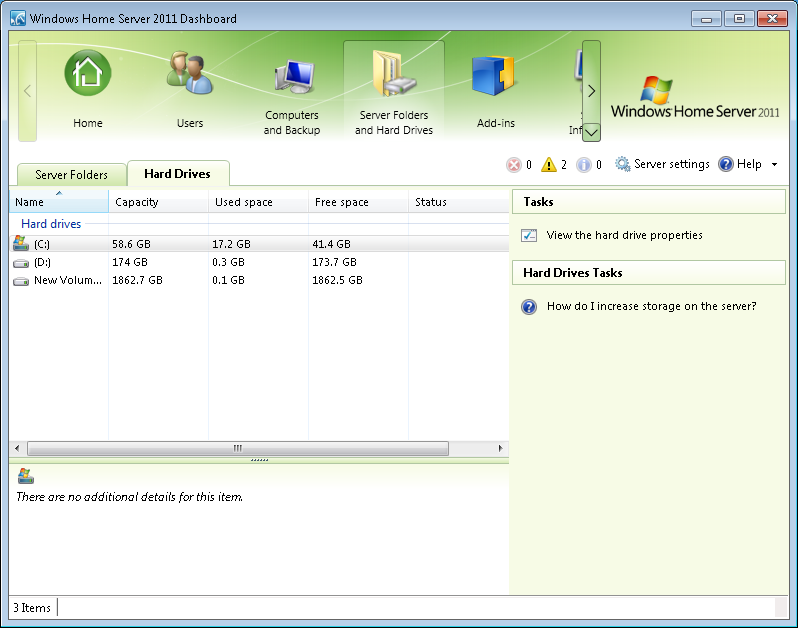Click the 41.4 GB free space cell
This screenshot has width=798, height=628.
click(331, 244)
